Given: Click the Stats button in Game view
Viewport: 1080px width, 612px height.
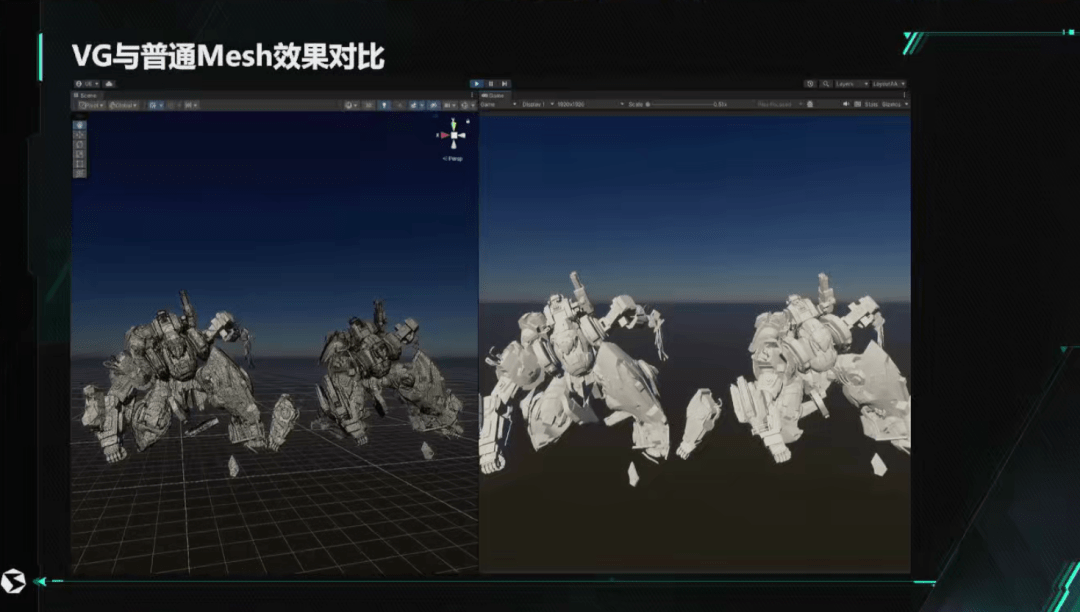Looking at the screenshot, I should [870, 104].
